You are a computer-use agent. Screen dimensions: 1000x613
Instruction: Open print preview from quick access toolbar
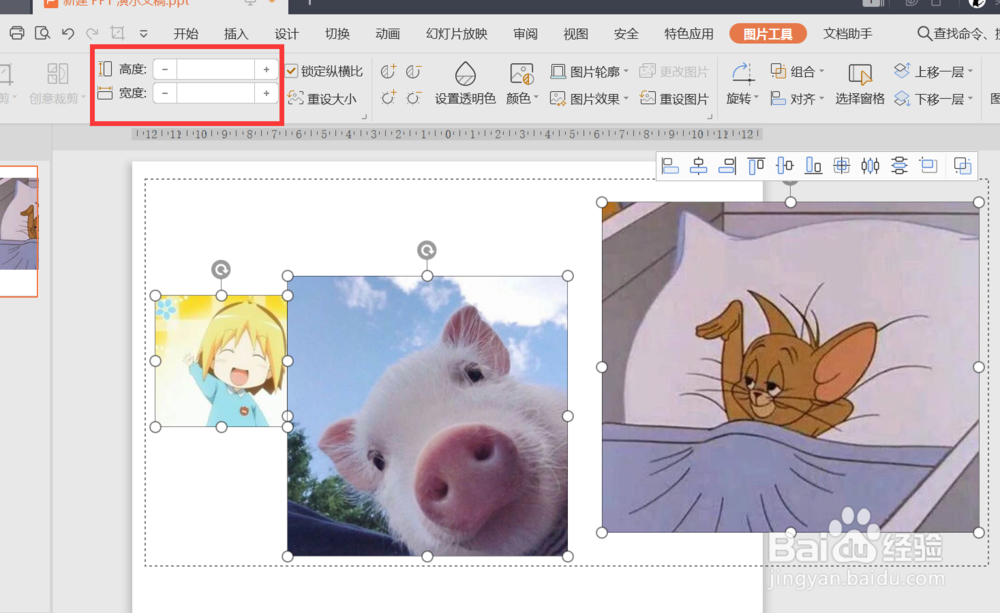(42, 33)
